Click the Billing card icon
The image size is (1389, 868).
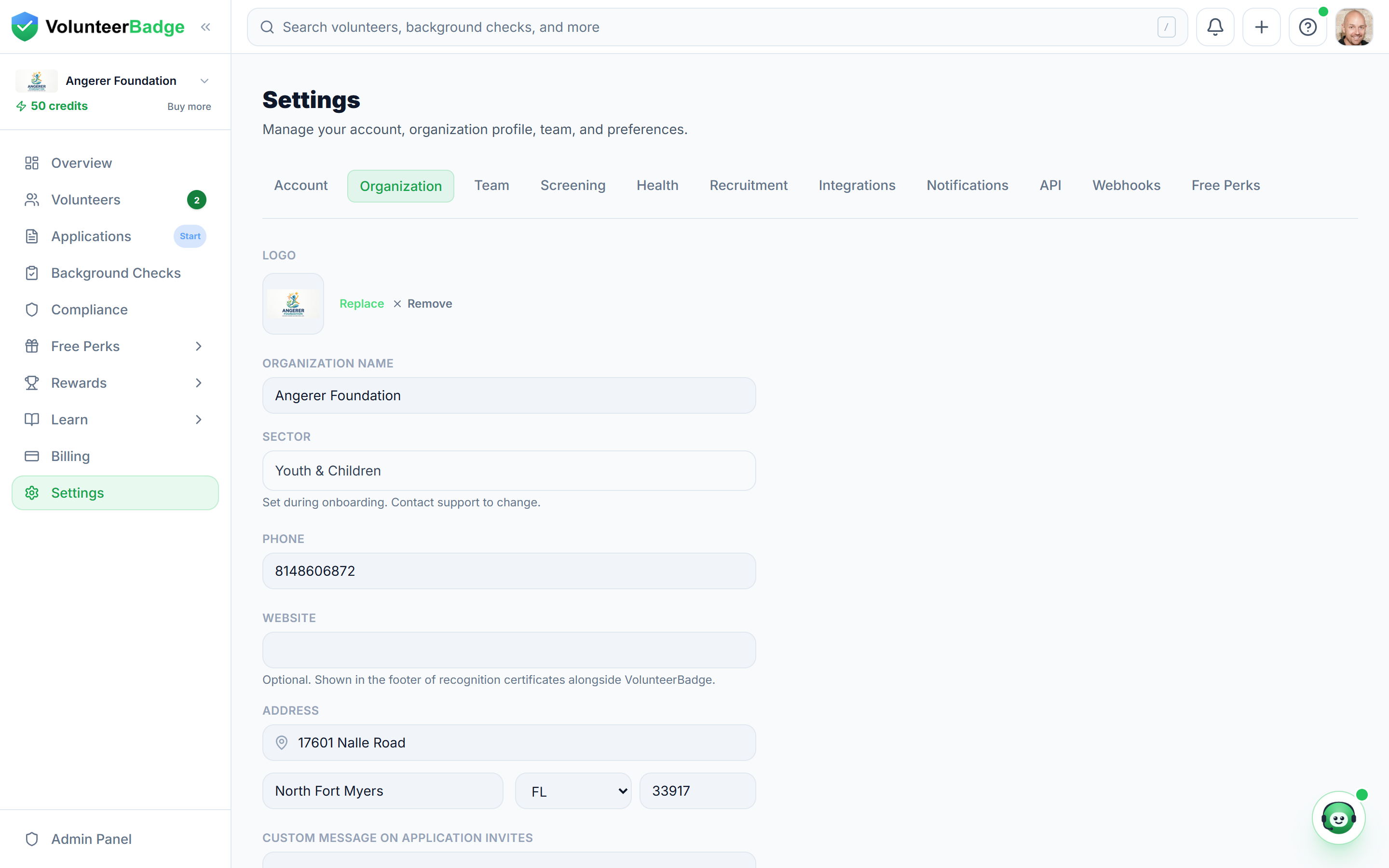[x=31, y=456]
